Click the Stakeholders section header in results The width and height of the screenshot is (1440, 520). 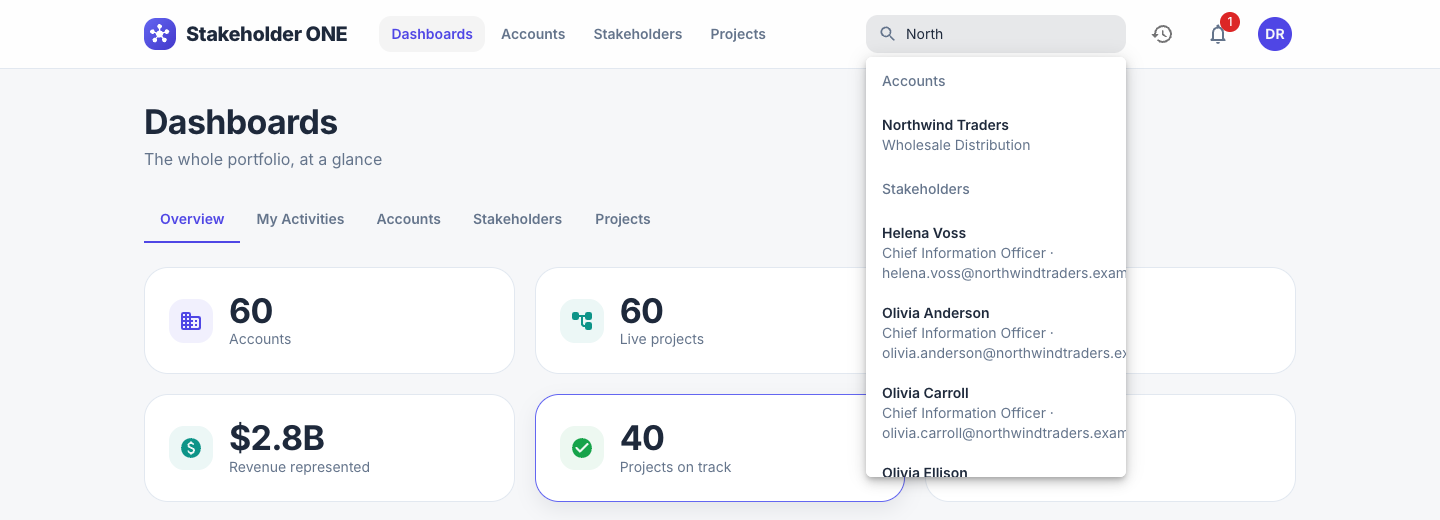(926, 189)
